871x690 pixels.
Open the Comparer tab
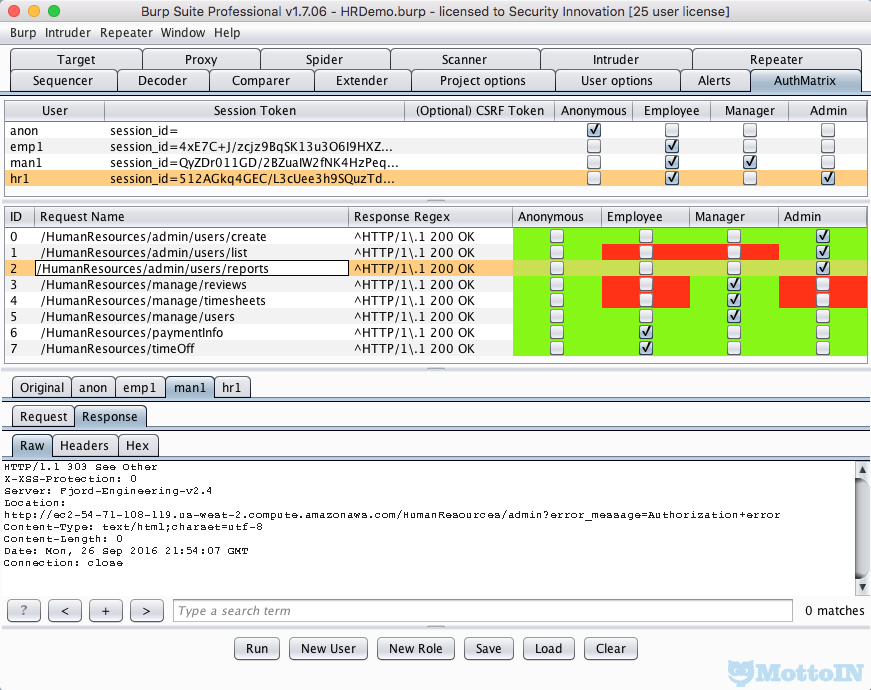[261, 81]
